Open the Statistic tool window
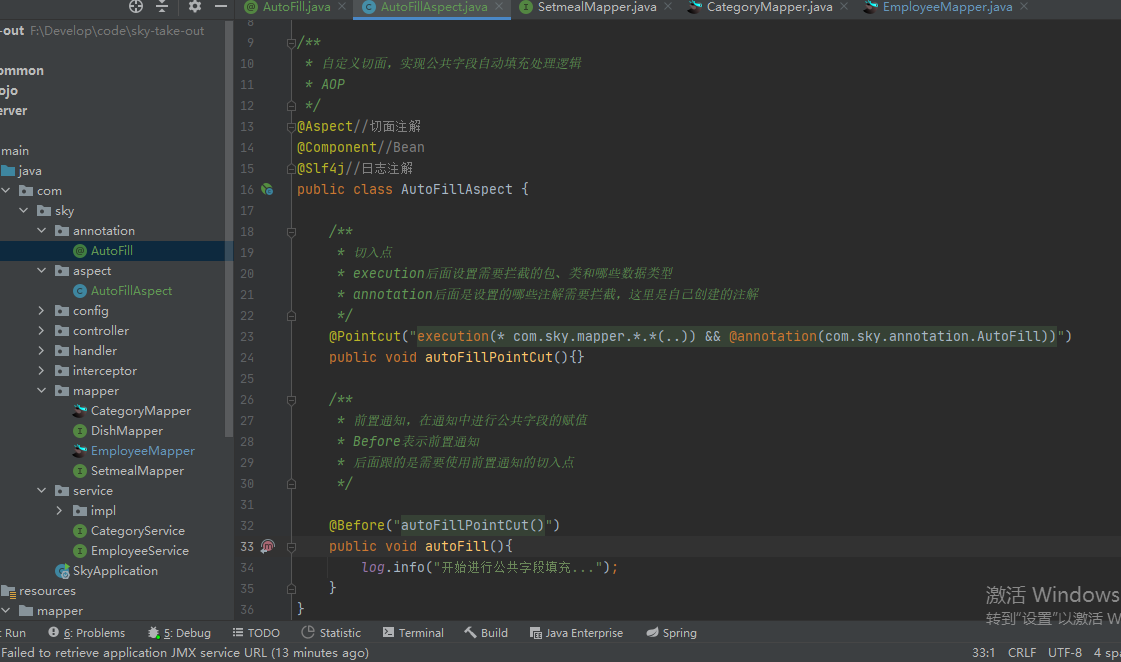The width and height of the screenshot is (1121, 662). [332, 633]
